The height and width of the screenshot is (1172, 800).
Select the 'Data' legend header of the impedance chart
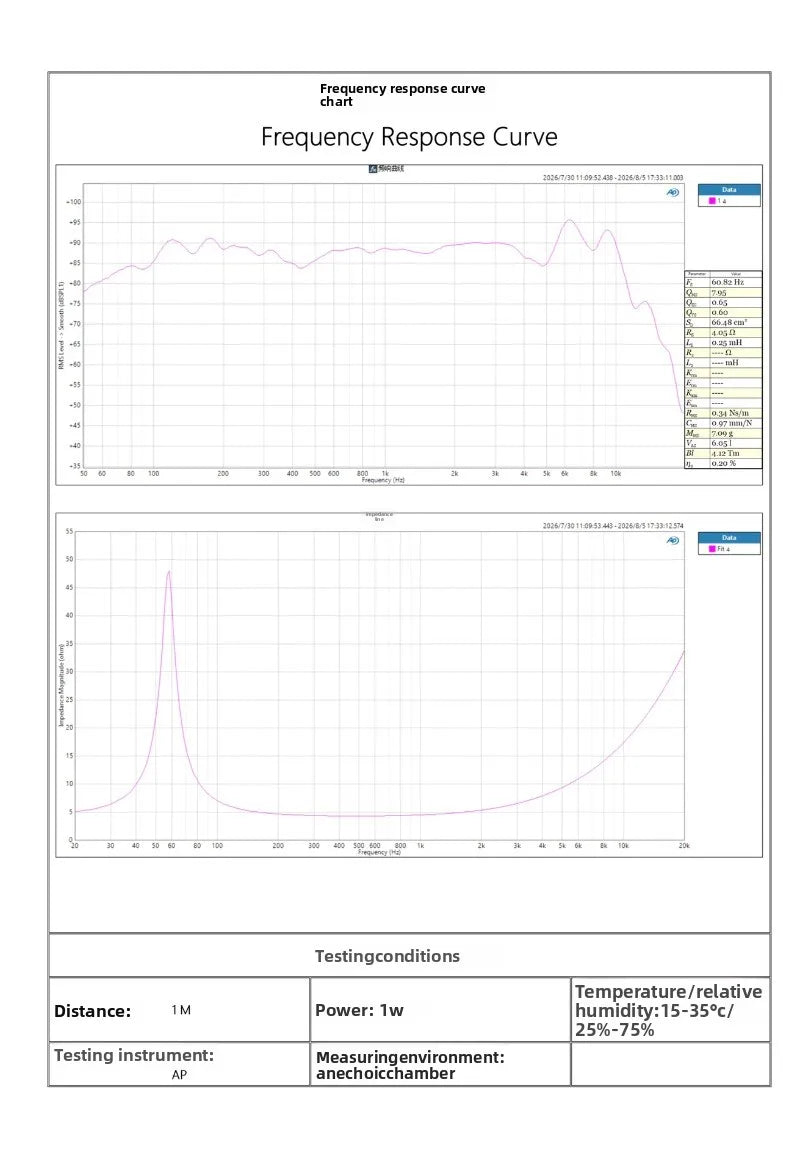(729, 537)
